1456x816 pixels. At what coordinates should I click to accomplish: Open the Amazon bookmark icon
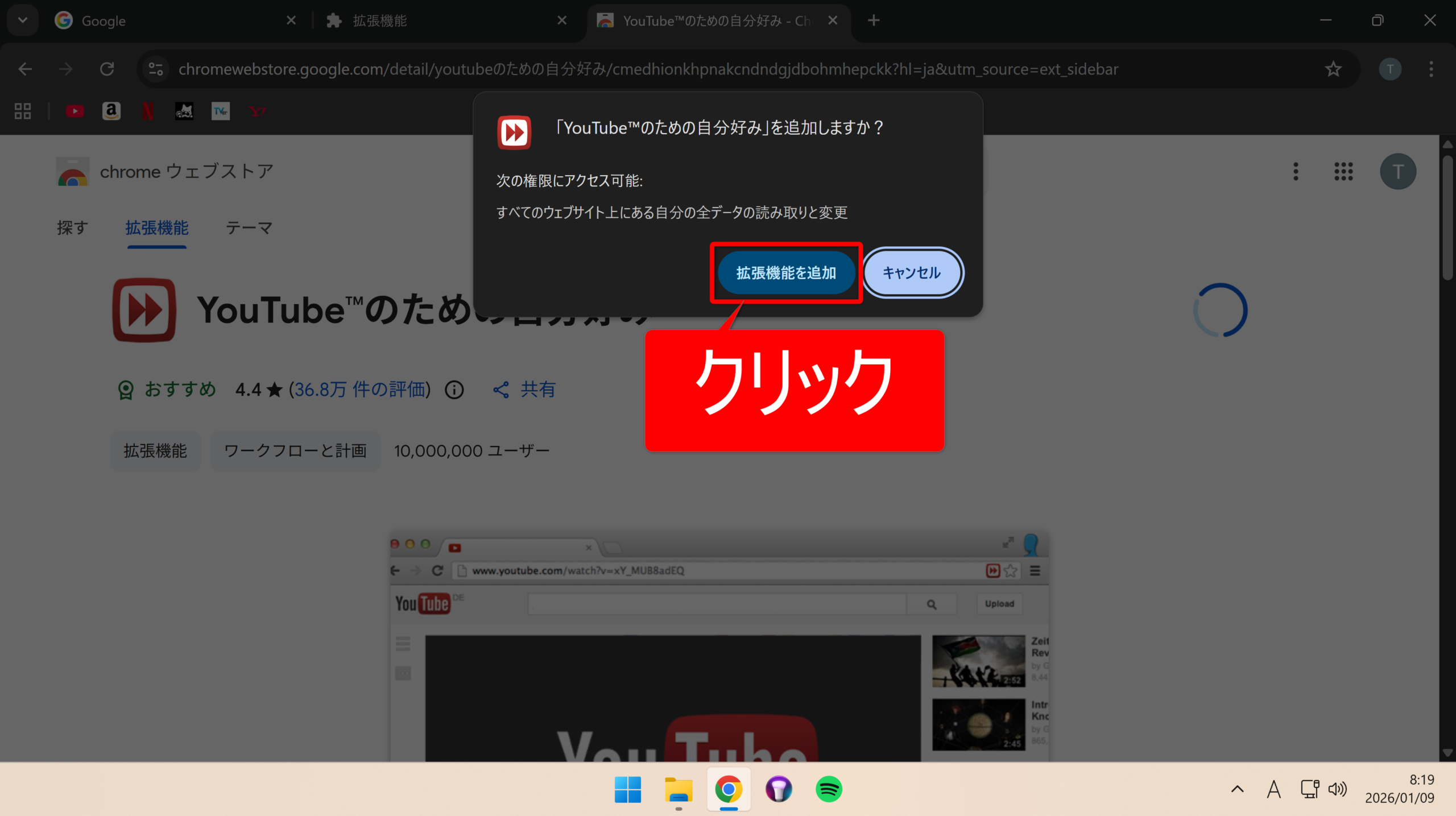[111, 111]
